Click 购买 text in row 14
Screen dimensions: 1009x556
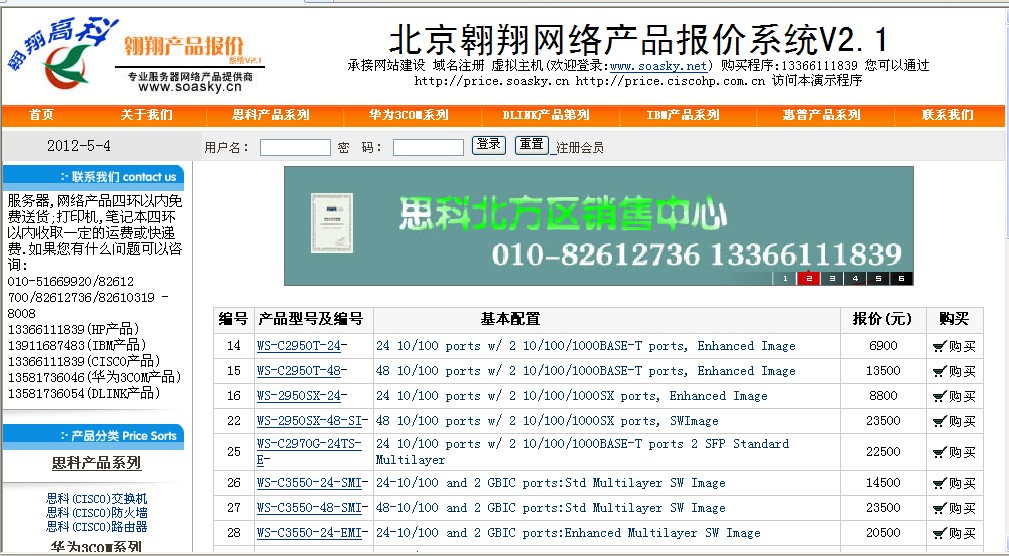coord(962,347)
